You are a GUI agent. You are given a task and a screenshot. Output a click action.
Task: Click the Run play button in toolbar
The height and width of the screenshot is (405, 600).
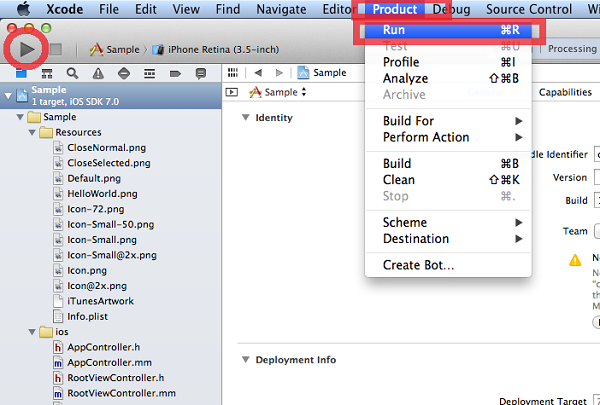point(26,49)
